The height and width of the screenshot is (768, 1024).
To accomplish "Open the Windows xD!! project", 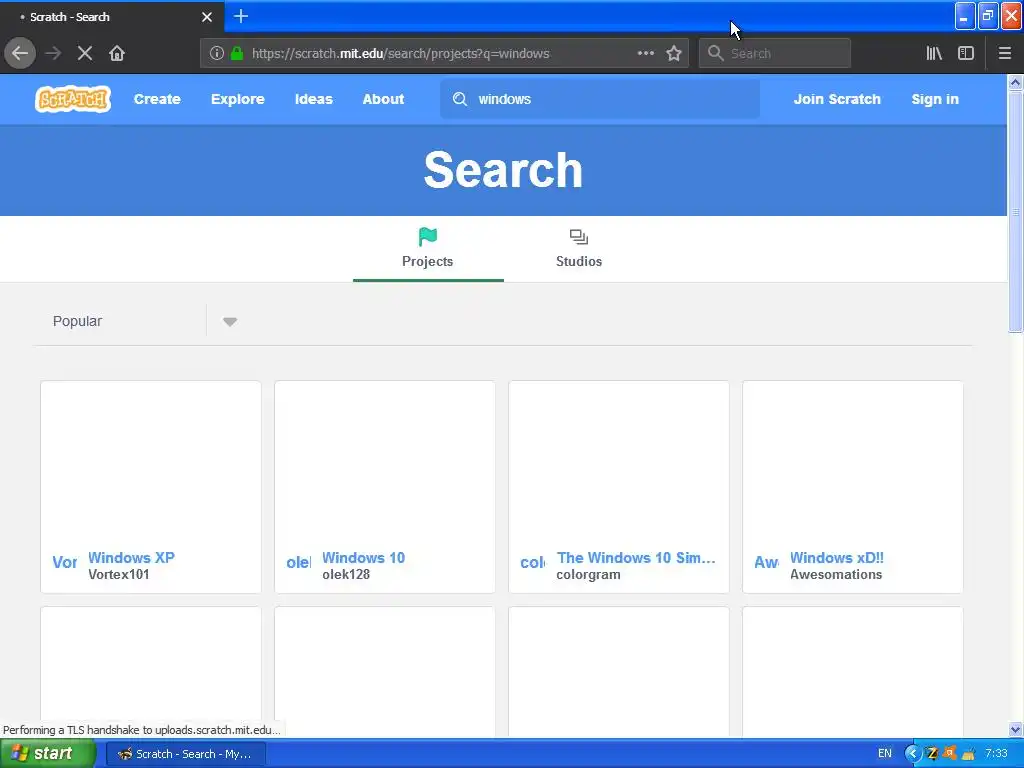I will click(x=837, y=558).
